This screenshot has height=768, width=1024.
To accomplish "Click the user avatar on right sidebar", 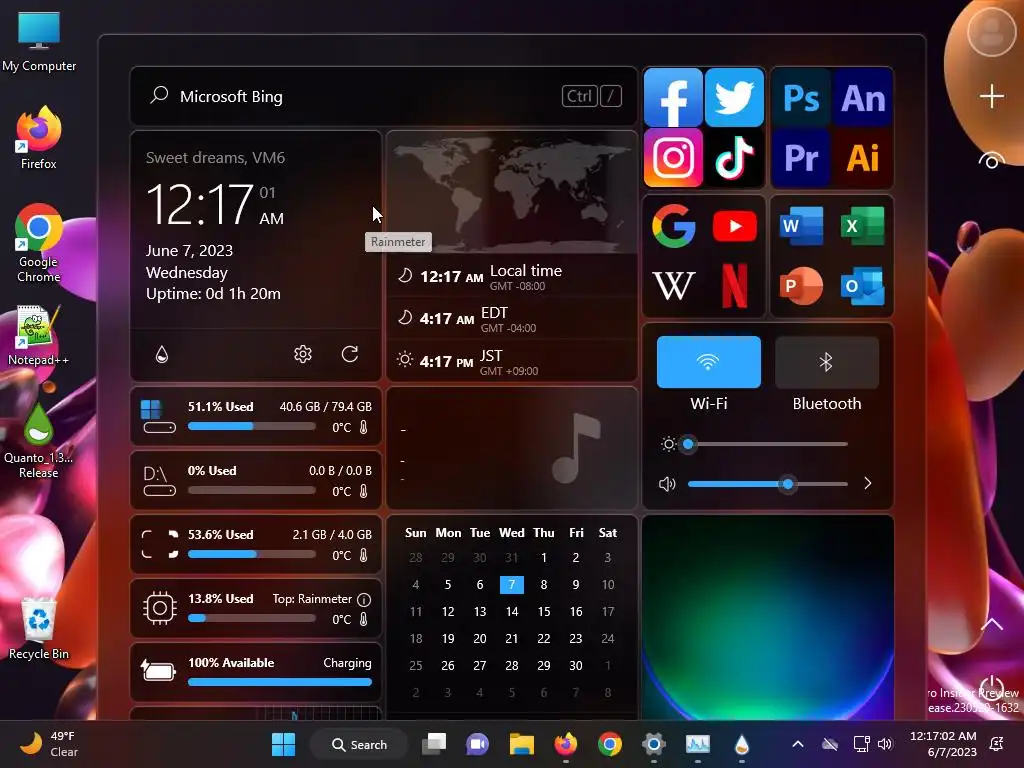I will [x=991, y=31].
